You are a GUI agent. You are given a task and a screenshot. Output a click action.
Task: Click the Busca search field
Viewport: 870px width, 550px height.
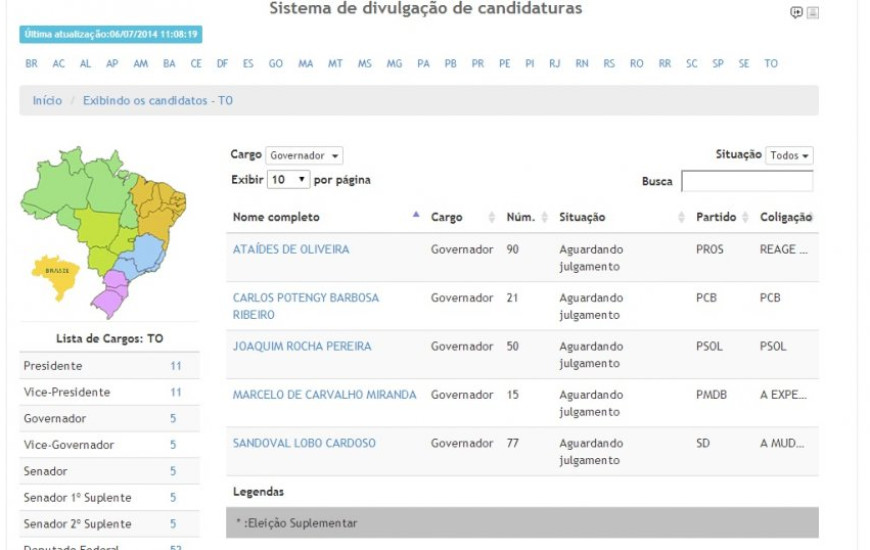coord(747,181)
